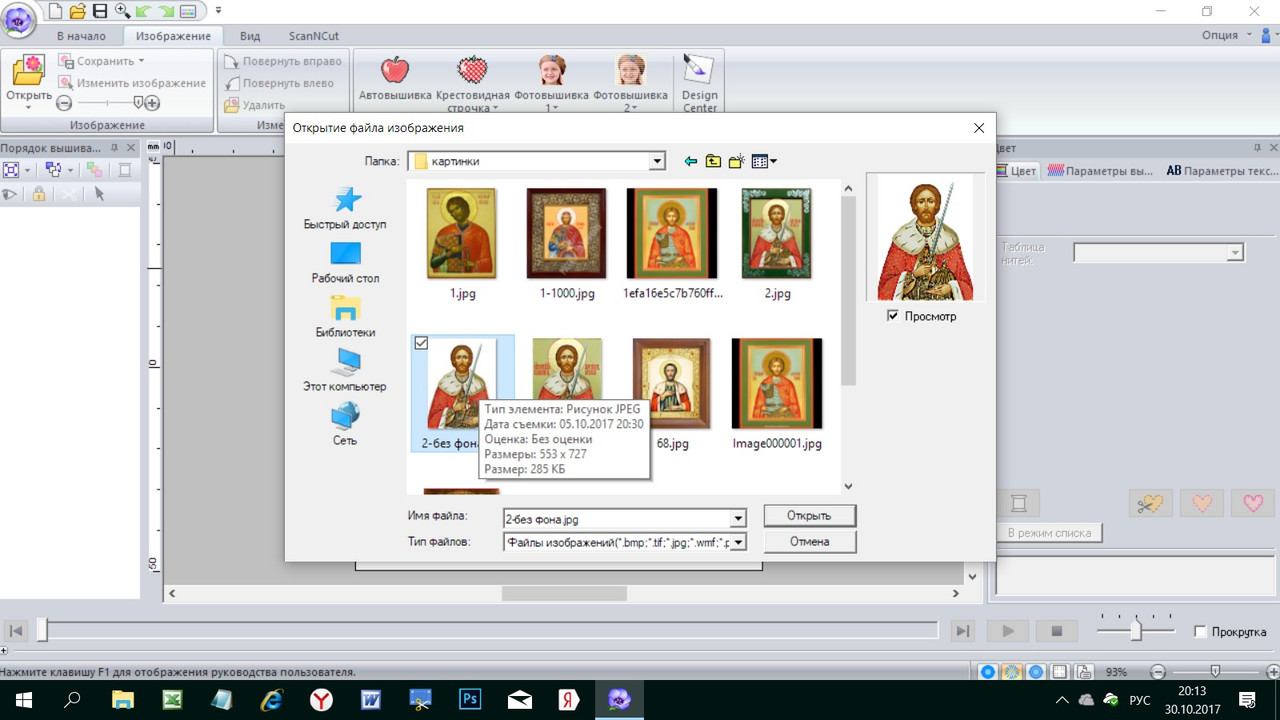The height and width of the screenshot is (720, 1280).
Task: Select Рабочий стол in the dialog sidebar
Action: tap(345, 262)
